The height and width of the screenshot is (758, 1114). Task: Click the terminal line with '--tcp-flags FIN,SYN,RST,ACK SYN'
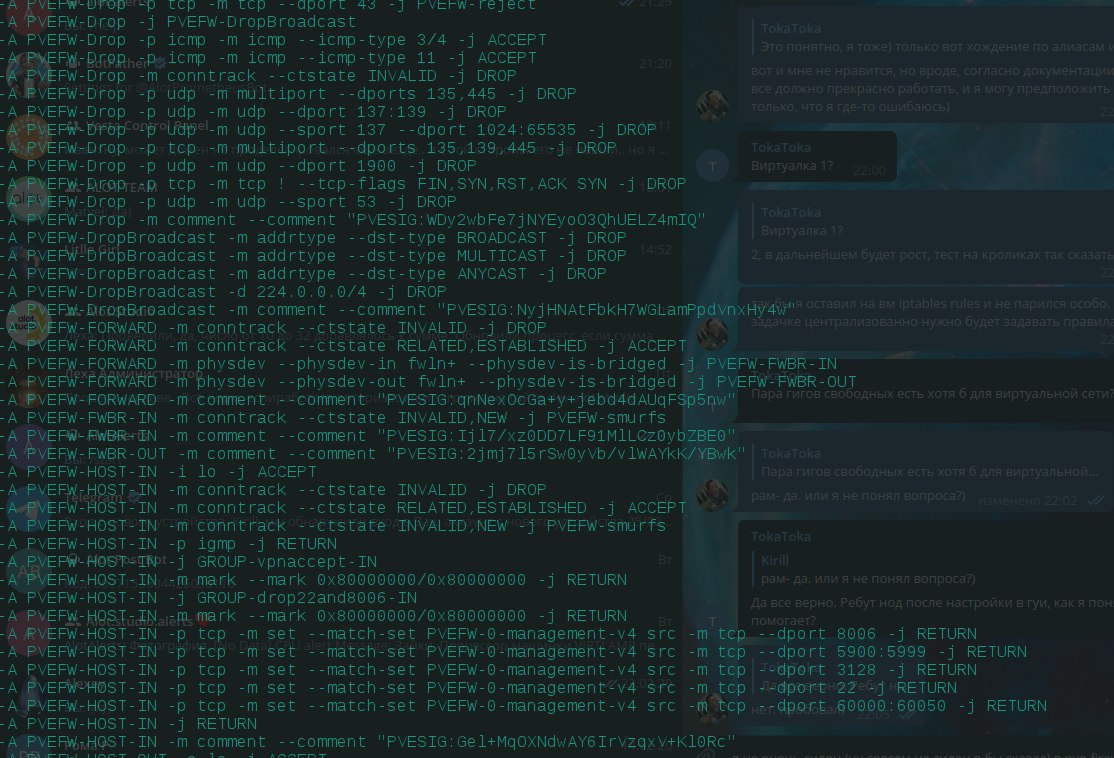coord(343,184)
